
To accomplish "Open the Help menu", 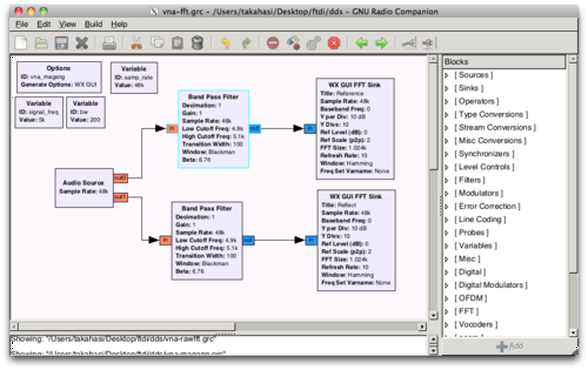I will click(x=119, y=24).
